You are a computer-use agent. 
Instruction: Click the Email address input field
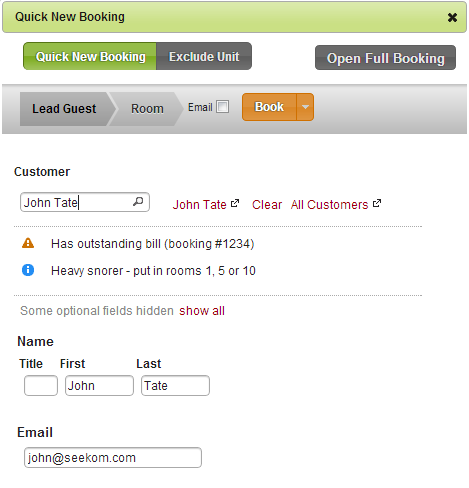pyautogui.click(x=113, y=458)
